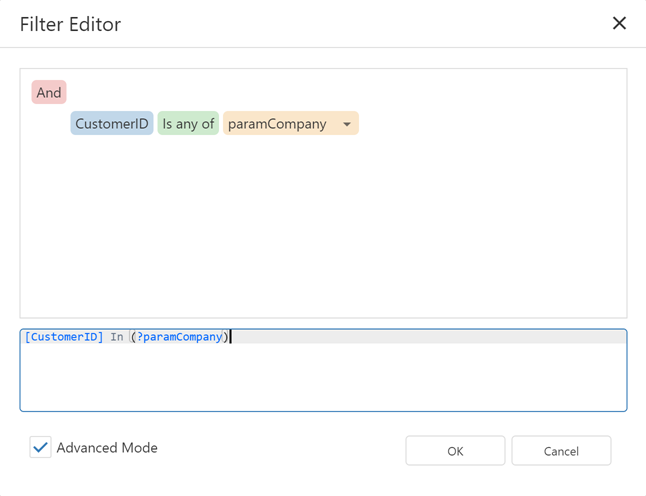Click ?paramCompany in the expression text
646x496 pixels.
tap(178, 337)
